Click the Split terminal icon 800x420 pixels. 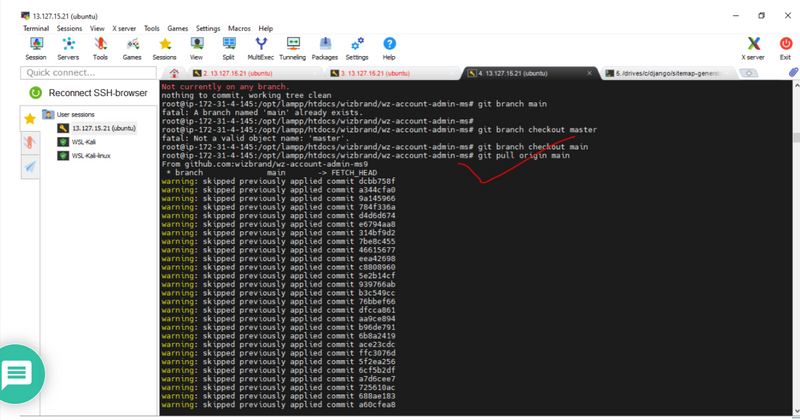coord(228,48)
